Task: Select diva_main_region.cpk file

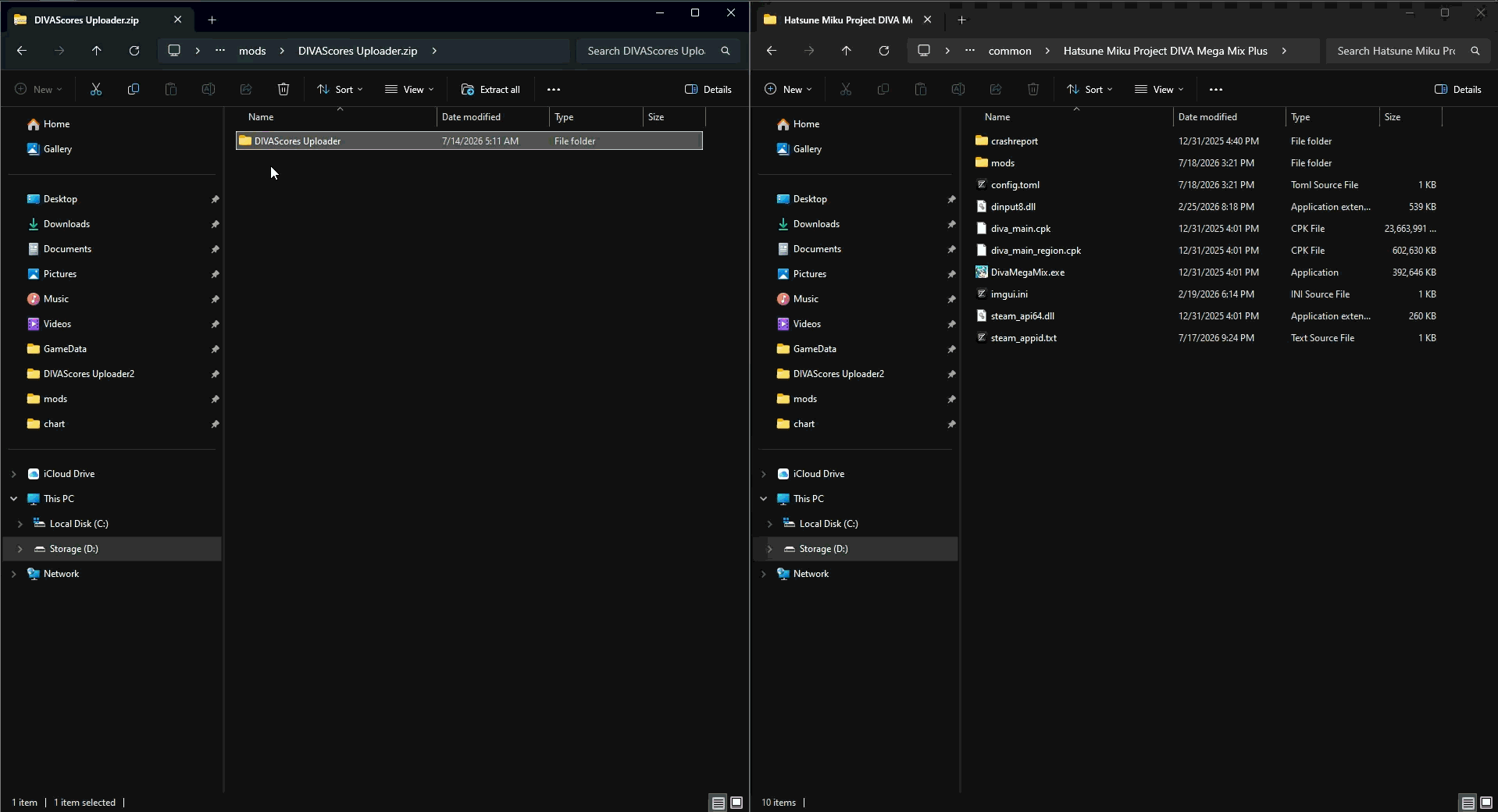Action: click(1206, 251)
